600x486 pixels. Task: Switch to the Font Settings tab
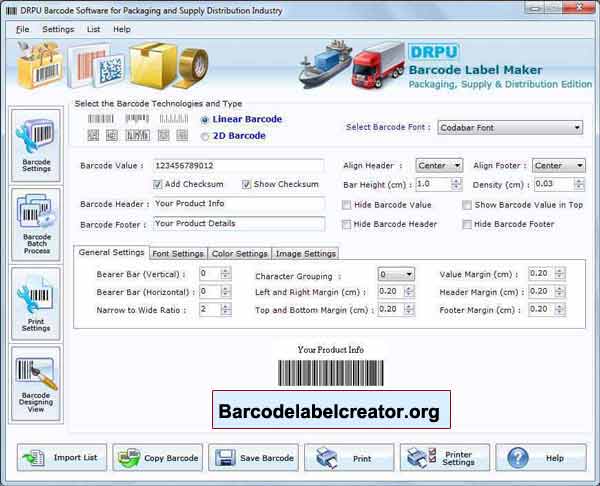coord(178,254)
